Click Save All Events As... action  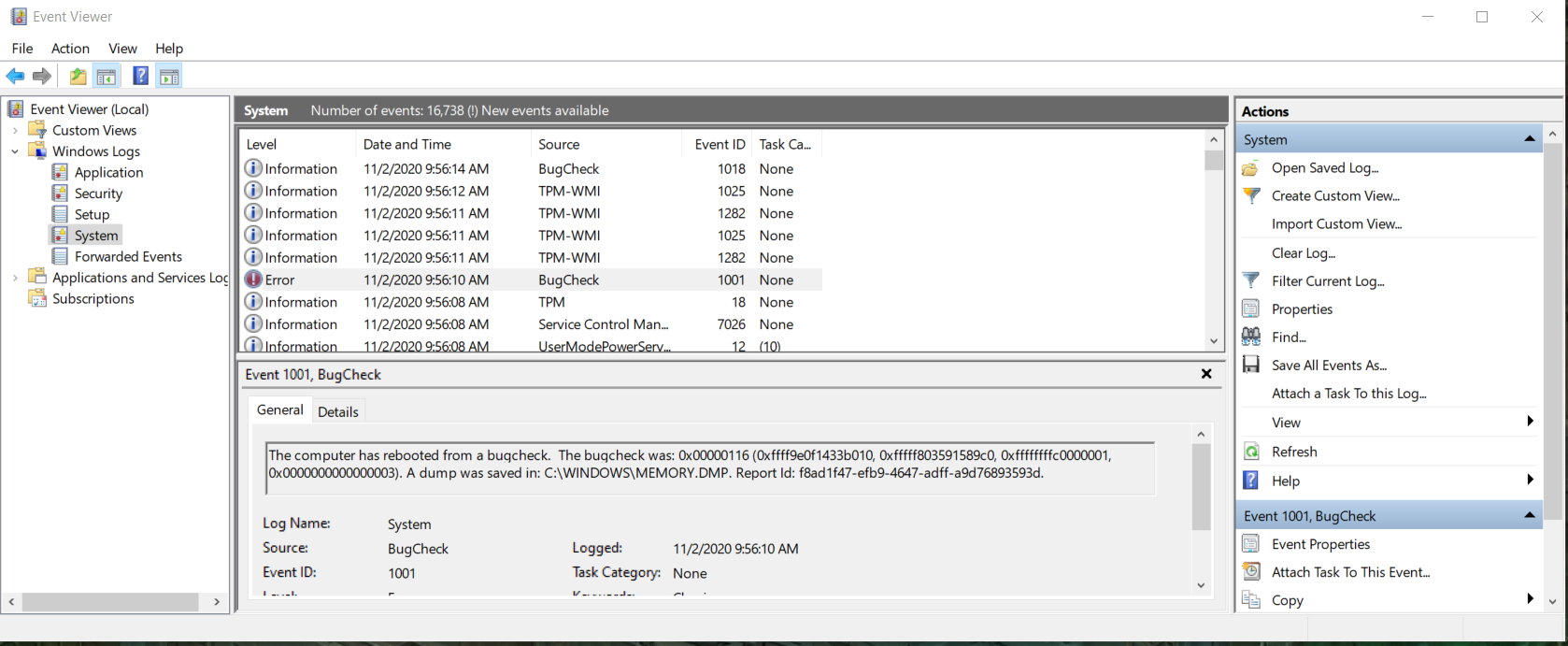[1329, 365]
